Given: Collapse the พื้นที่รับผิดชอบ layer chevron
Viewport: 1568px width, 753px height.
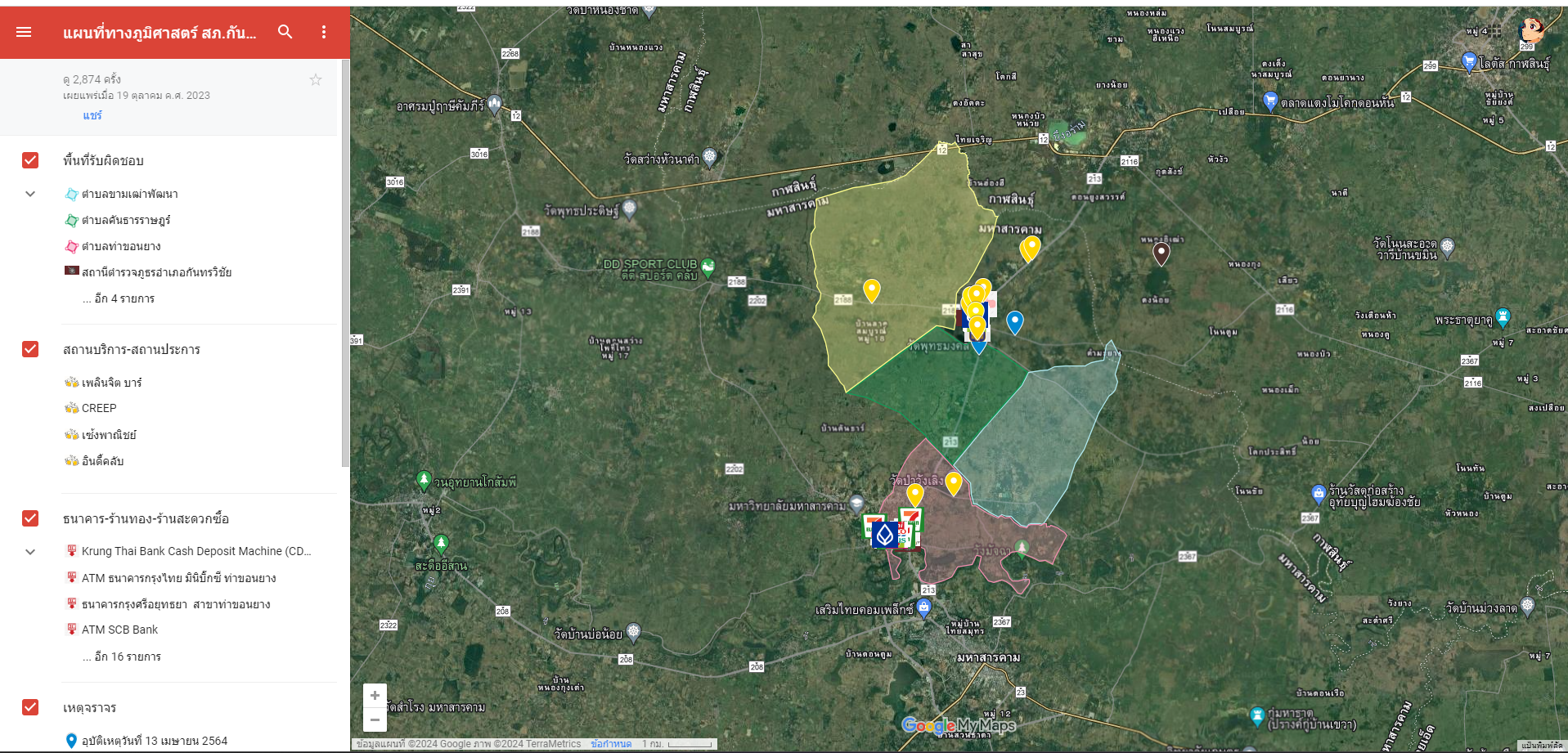Looking at the screenshot, I should point(30,194).
